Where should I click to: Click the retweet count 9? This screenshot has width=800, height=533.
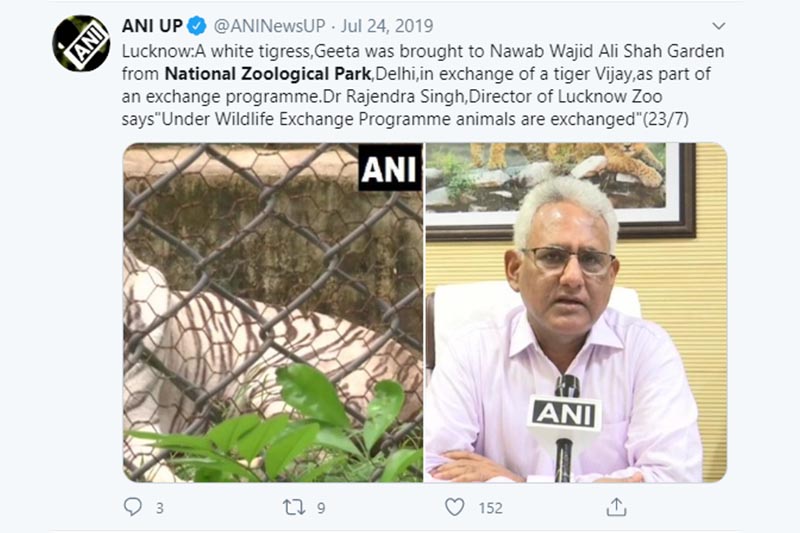[321, 508]
